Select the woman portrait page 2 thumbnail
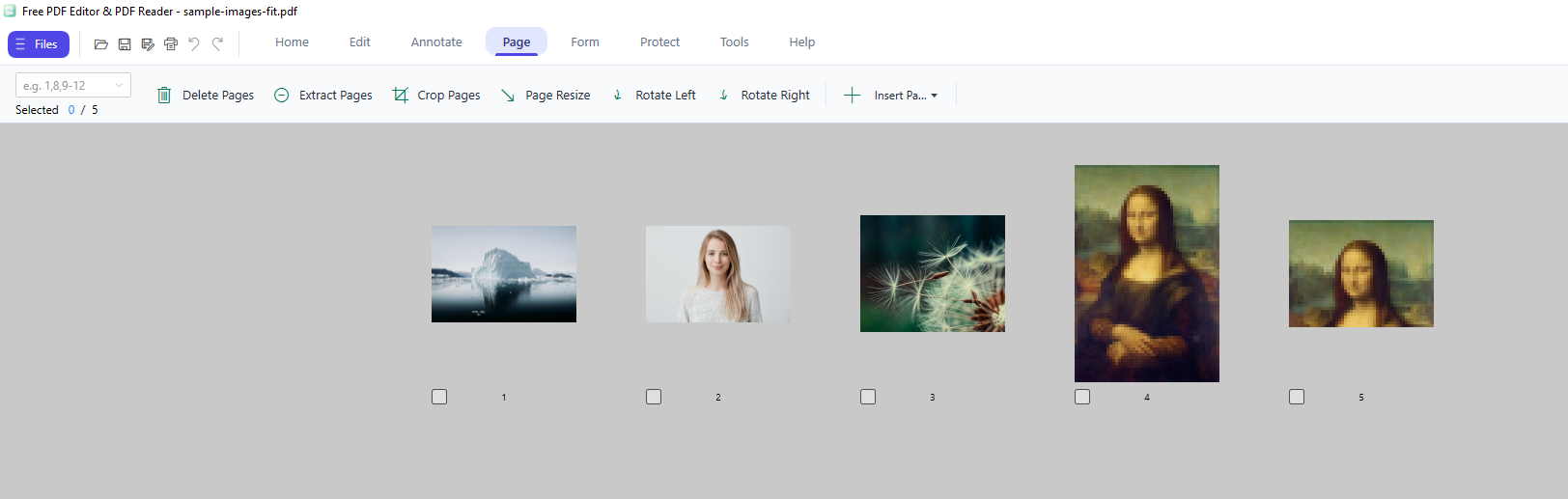This screenshot has height=499, width=1568. (718, 274)
